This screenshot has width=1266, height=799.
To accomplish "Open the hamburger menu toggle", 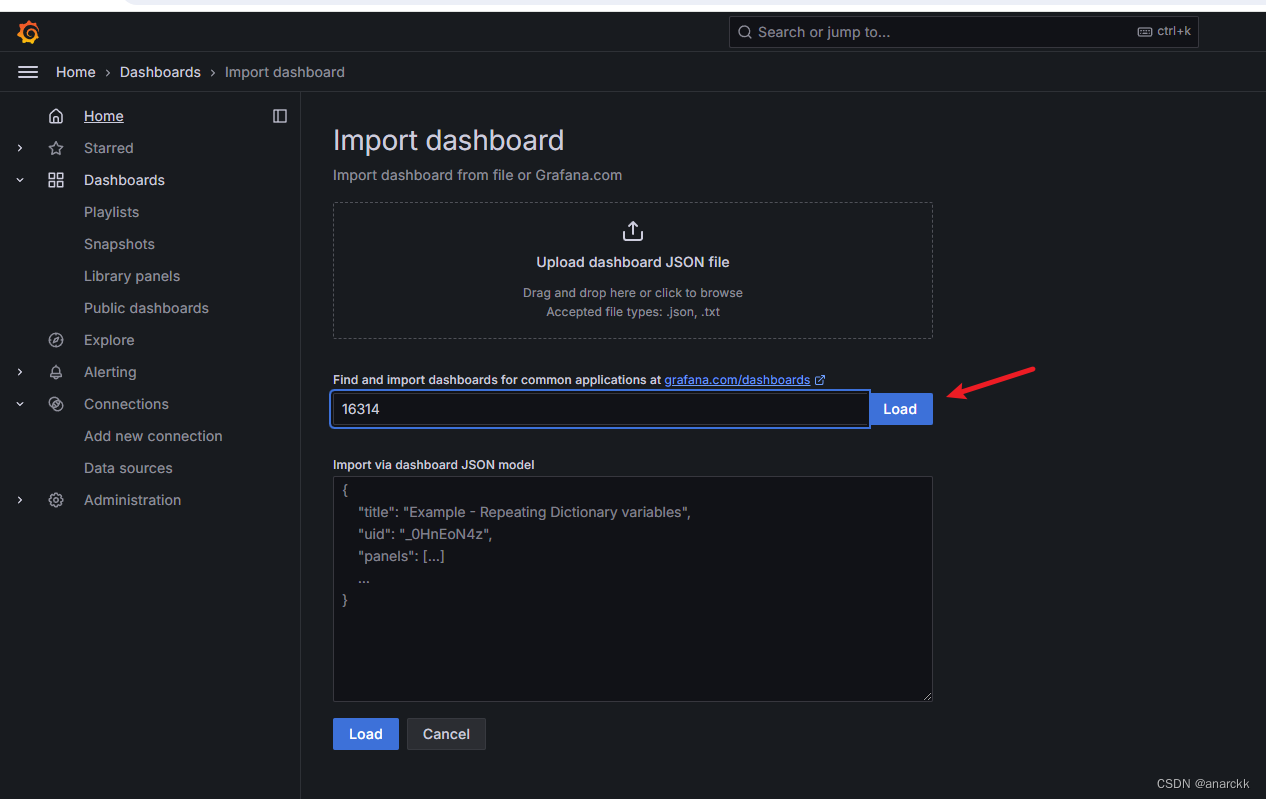I will click(x=28, y=72).
